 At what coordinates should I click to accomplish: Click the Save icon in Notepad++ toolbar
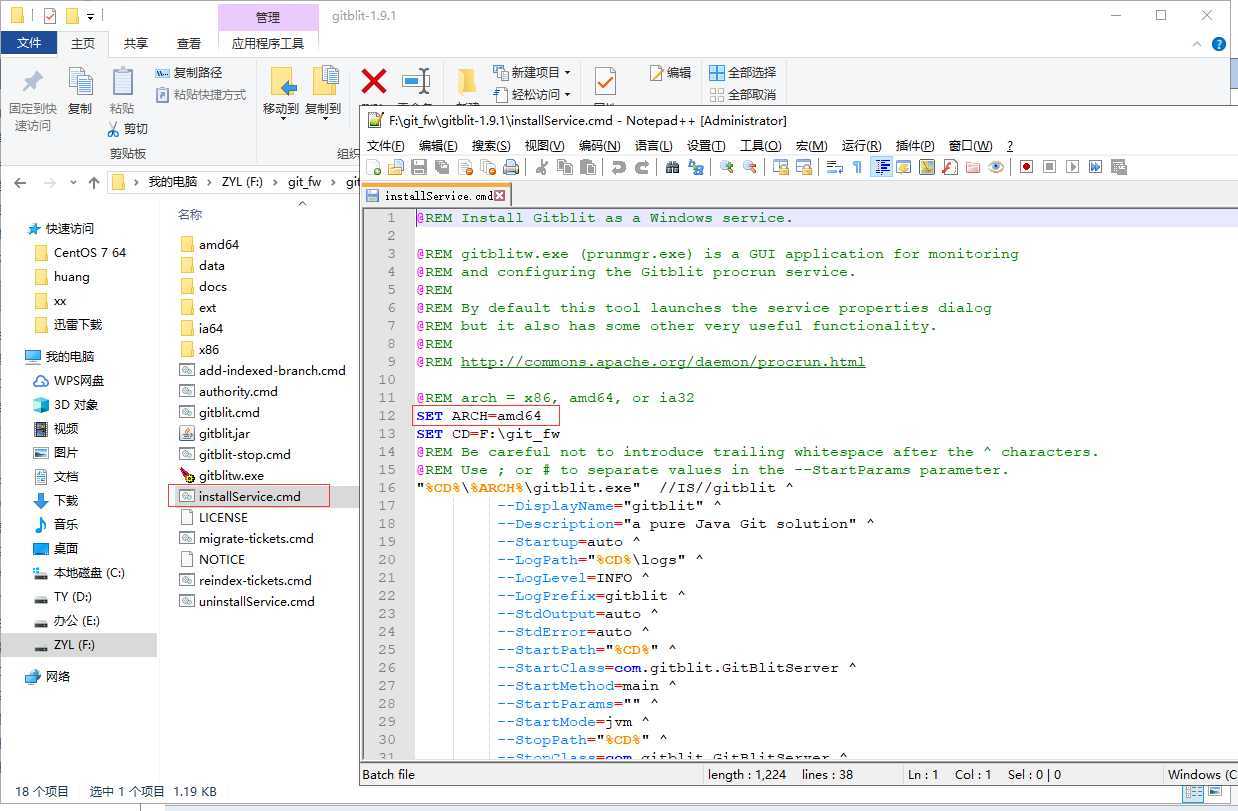[x=419, y=167]
